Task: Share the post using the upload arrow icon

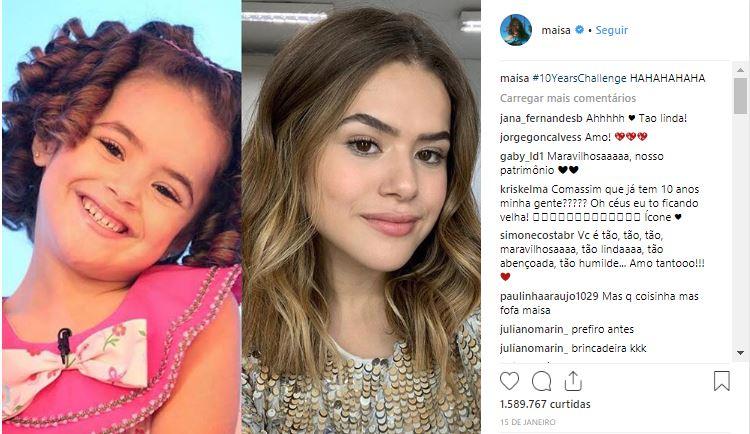Action: click(573, 381)
